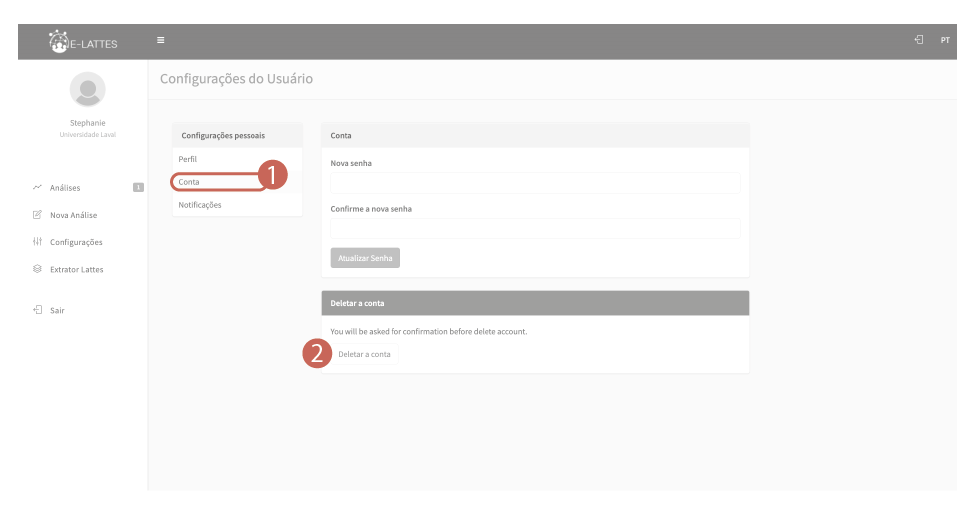Click the Extrator Lattes layers icon
Screen dimensions: 975x520
[x=37, y=269]
